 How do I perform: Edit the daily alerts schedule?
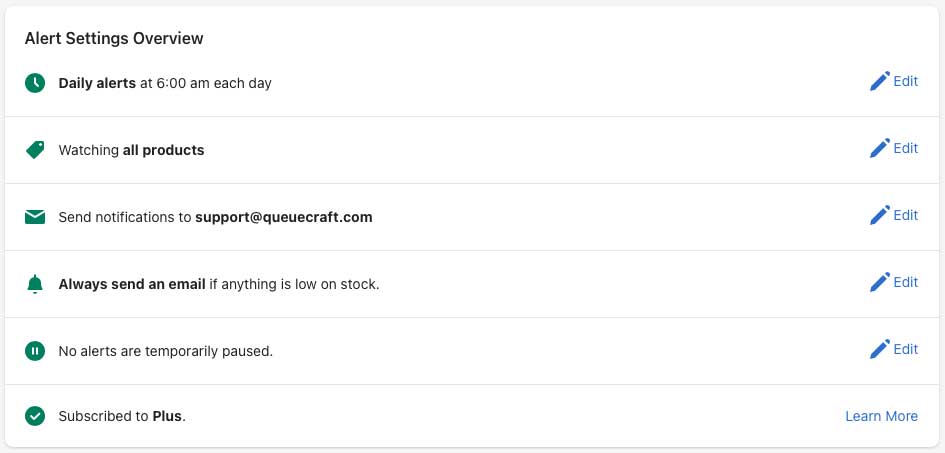point(894,81)
